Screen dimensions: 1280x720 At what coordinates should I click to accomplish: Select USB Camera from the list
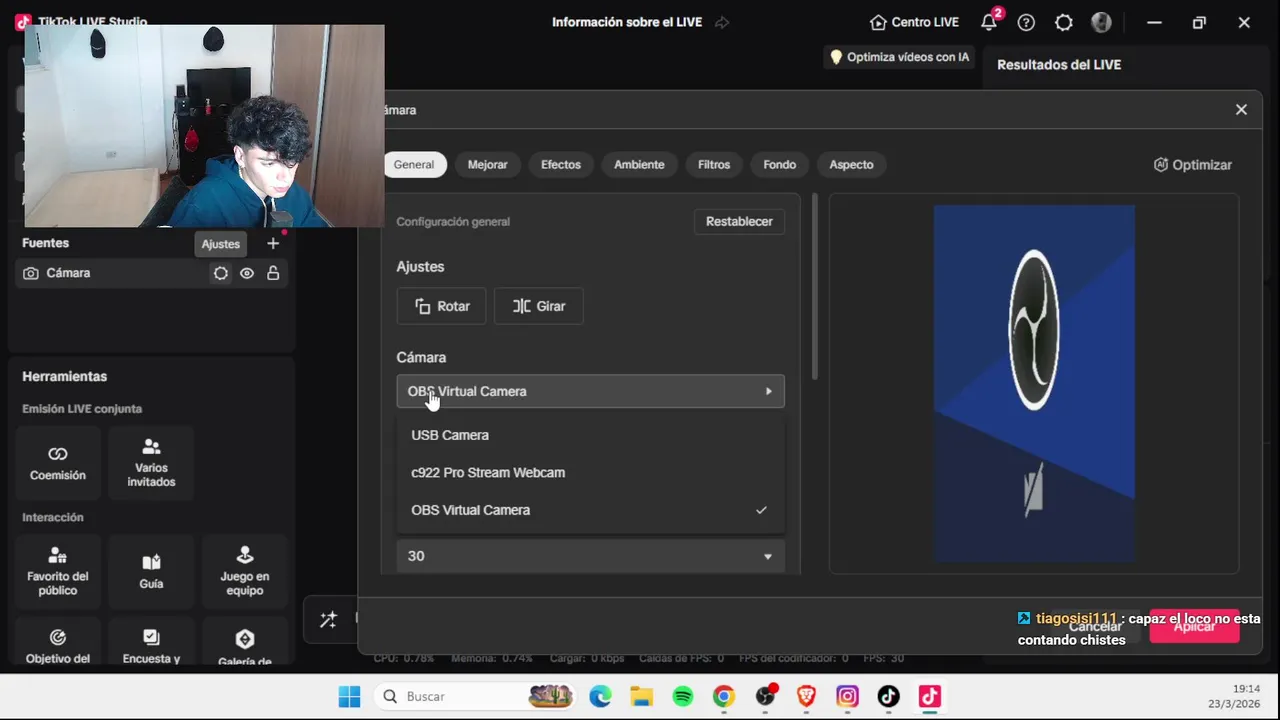[x=590, y=435]
